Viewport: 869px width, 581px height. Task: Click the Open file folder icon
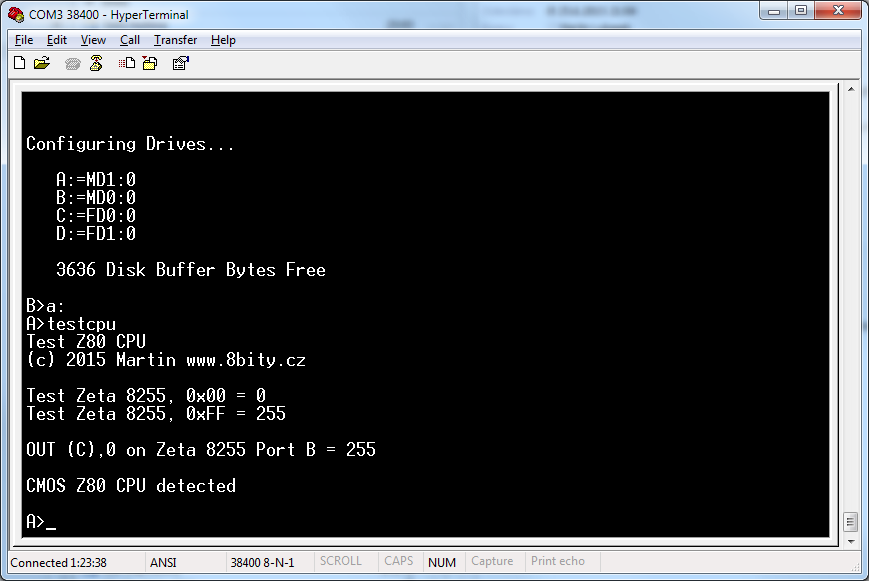[42, 63]
